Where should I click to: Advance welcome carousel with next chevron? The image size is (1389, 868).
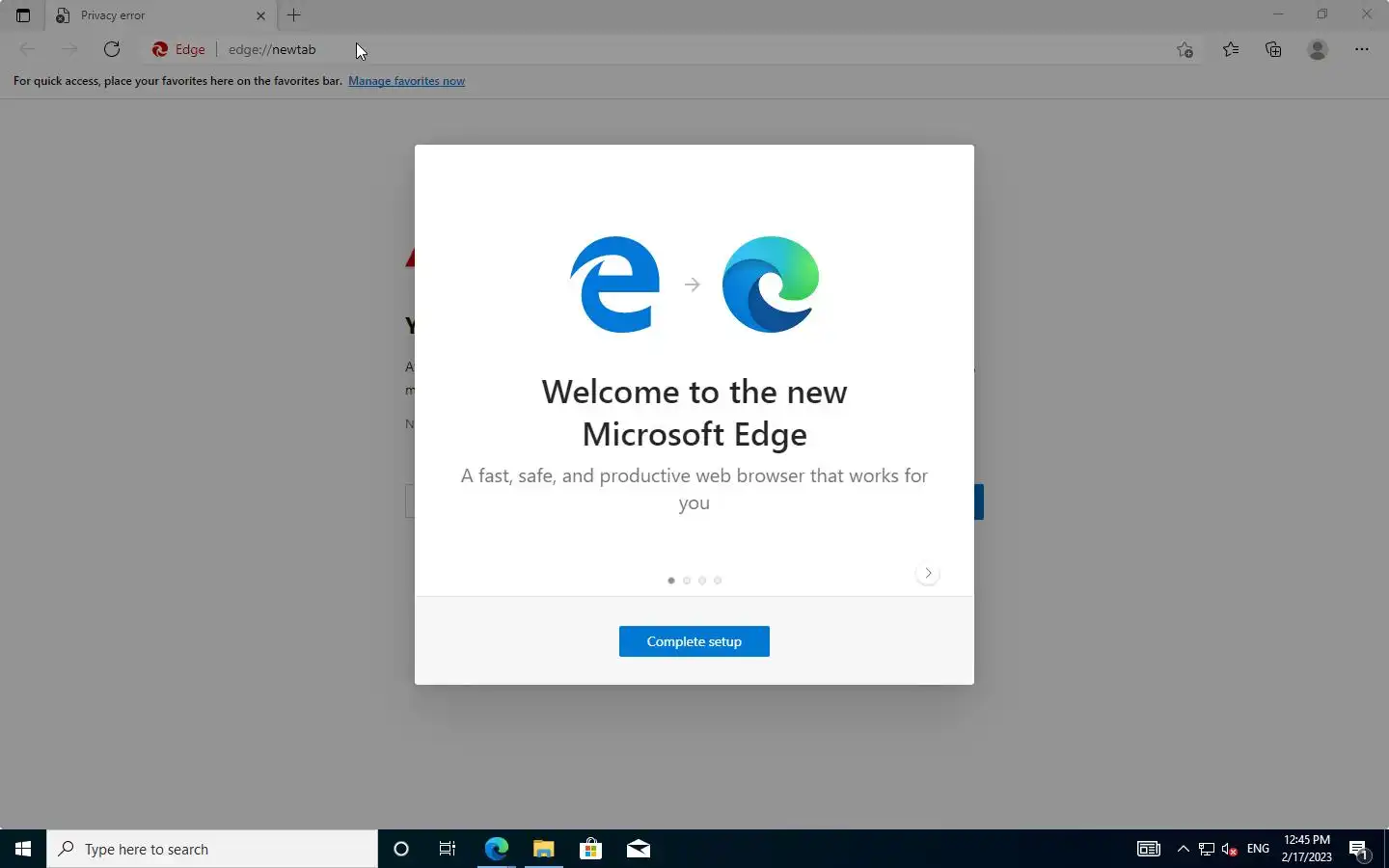point(928,573)
